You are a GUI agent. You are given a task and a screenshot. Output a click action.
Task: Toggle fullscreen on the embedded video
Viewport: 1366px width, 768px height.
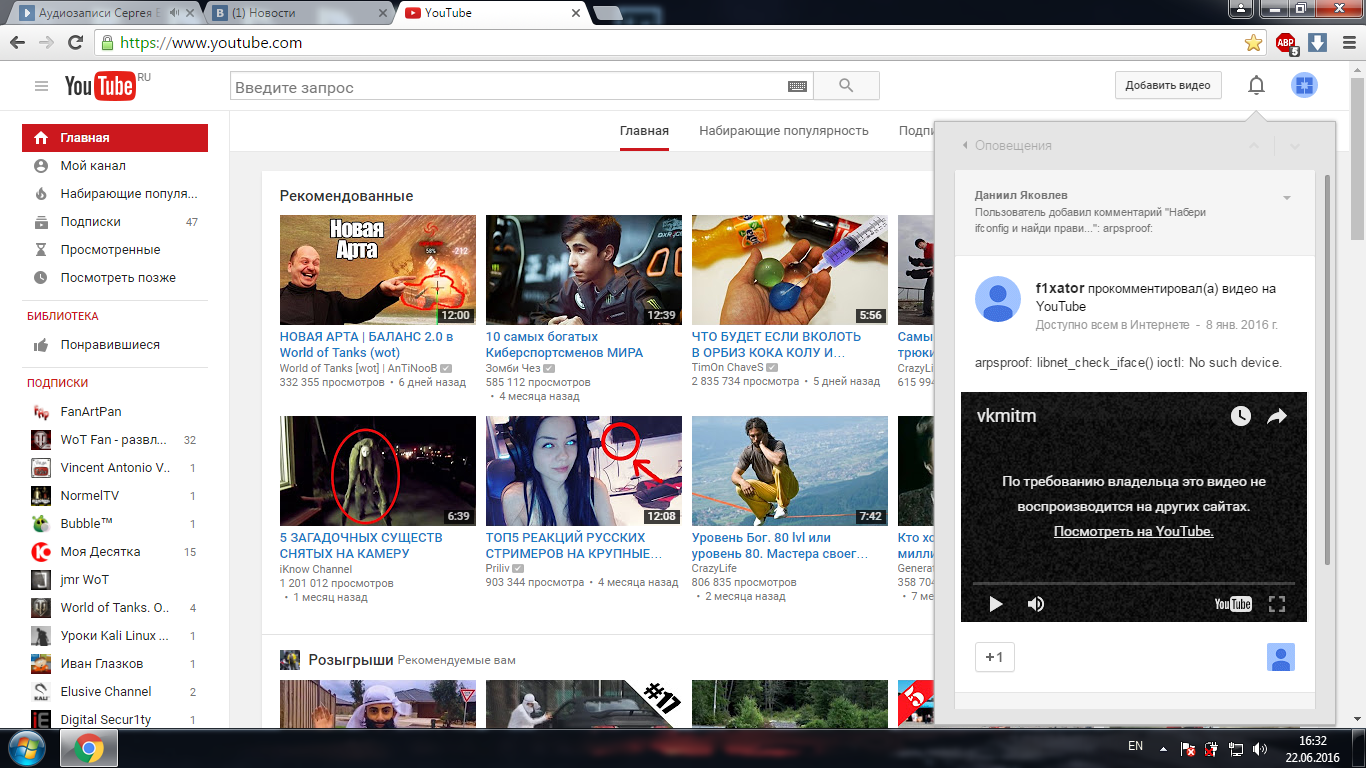1276,604
